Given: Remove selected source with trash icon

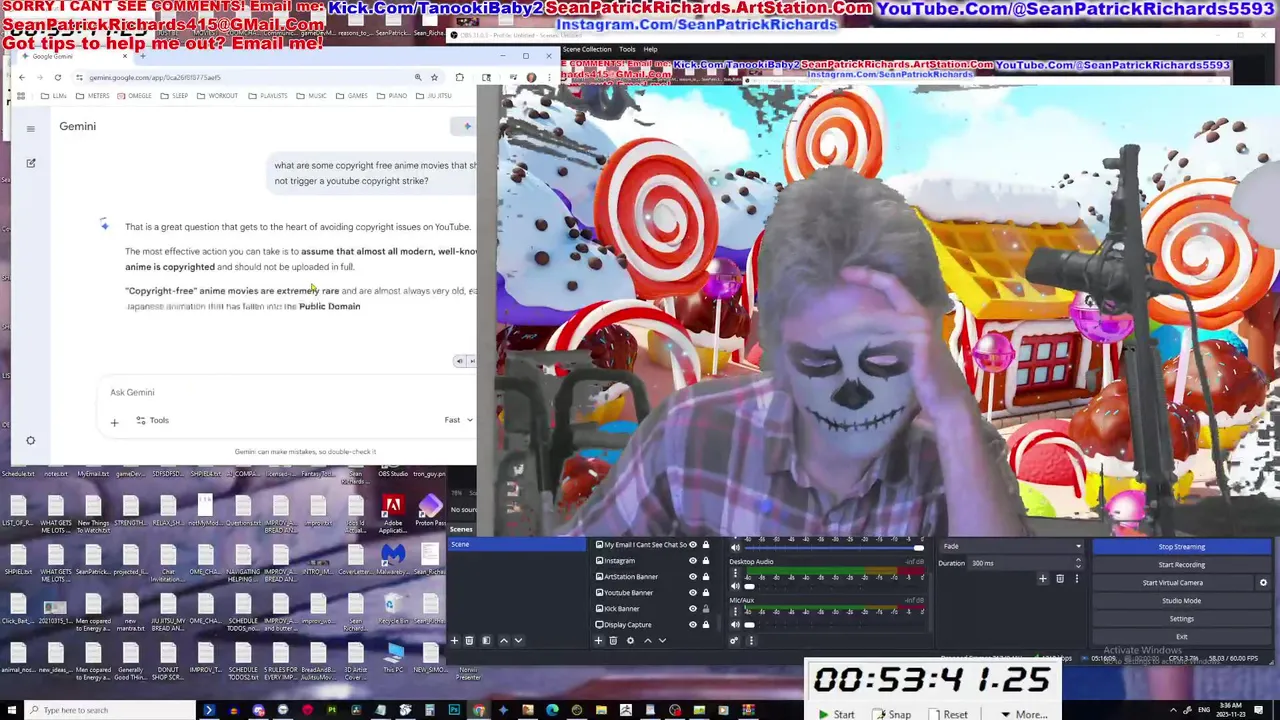Looking at the screenshot, I should click(x=614, y=641).
